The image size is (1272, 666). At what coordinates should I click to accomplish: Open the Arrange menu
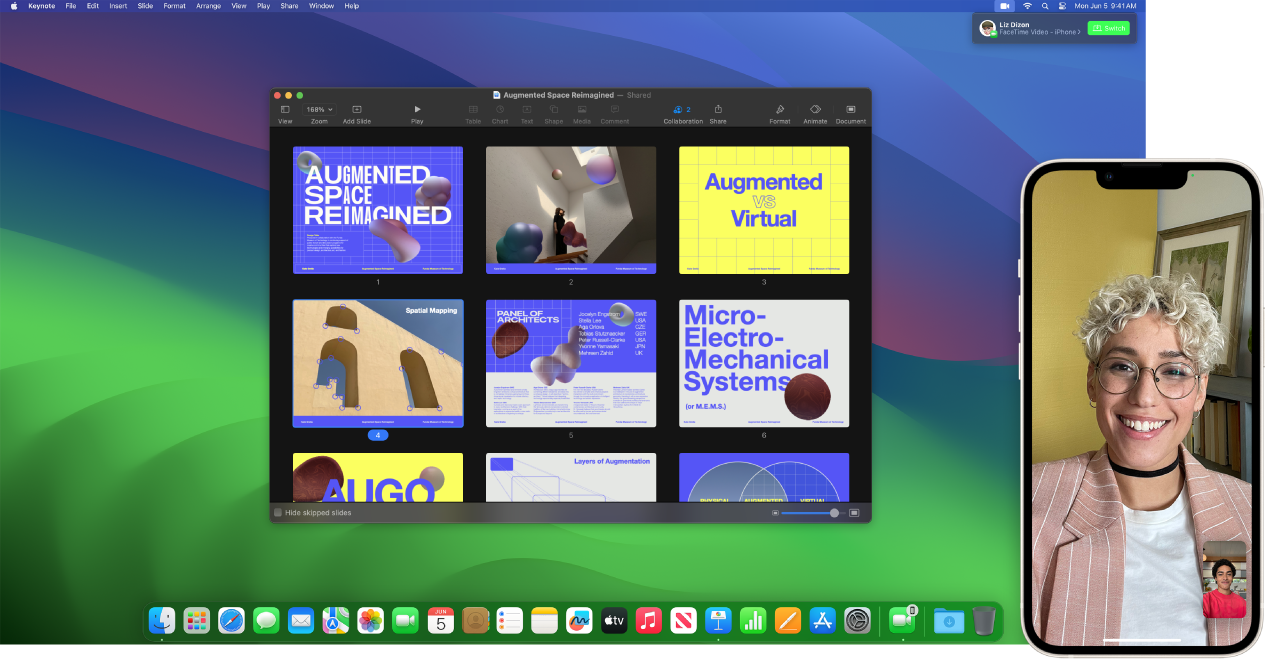[207, 5]
